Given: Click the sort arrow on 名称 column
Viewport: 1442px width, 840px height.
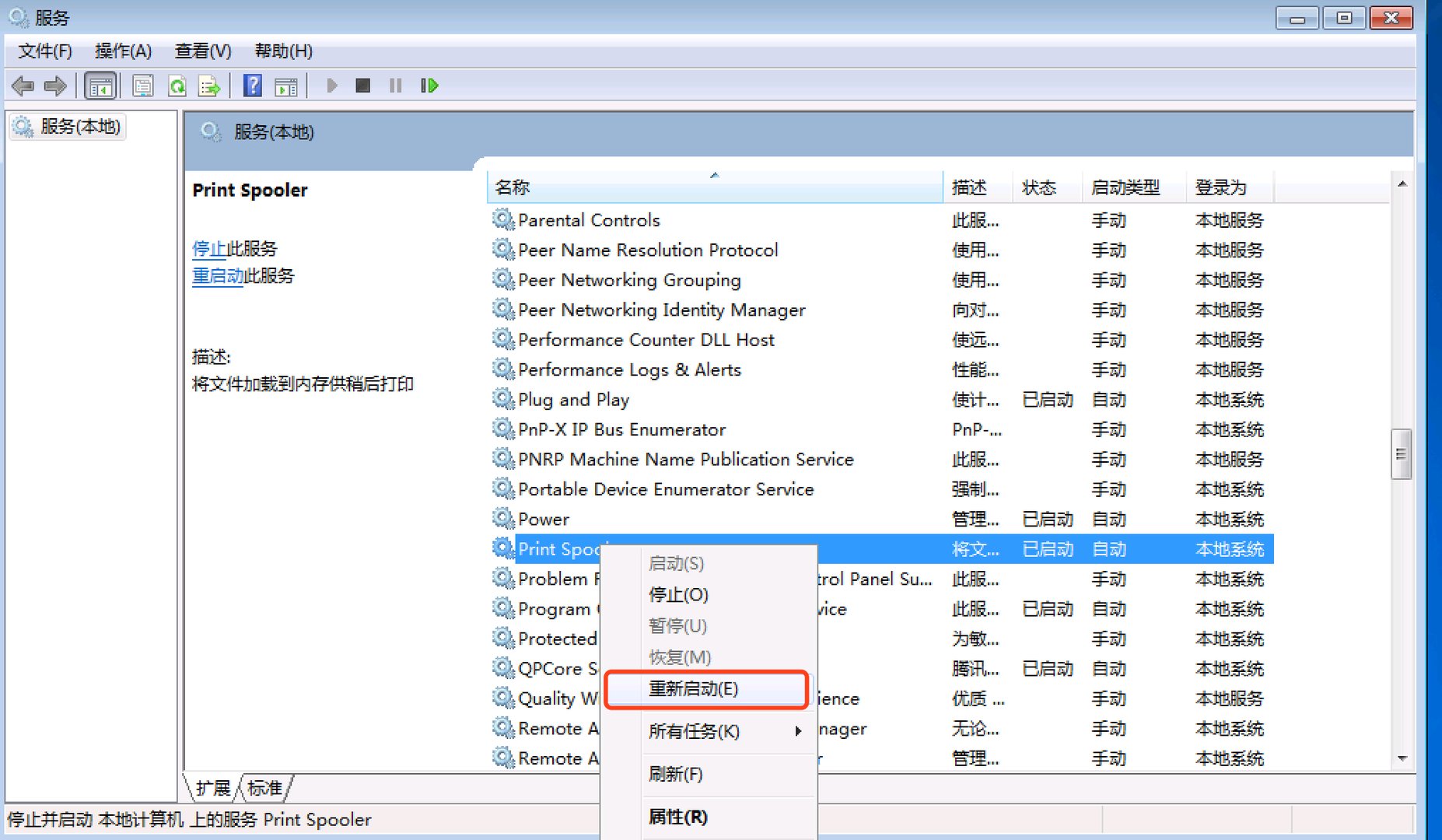Looking at the screenshot, I should point(715,176).
